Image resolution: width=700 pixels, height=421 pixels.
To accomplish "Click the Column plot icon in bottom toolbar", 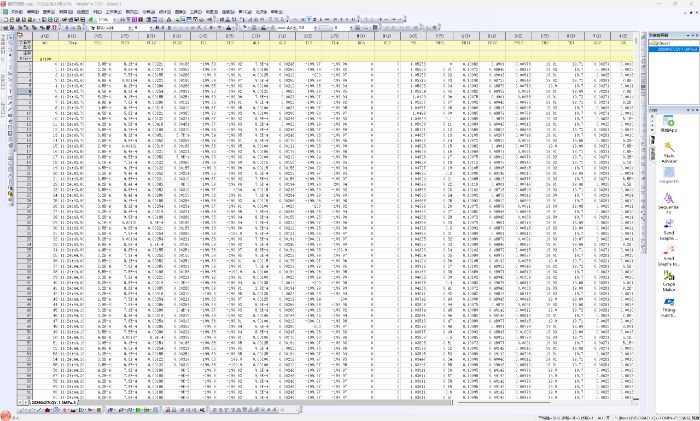I will coord(47,410).
